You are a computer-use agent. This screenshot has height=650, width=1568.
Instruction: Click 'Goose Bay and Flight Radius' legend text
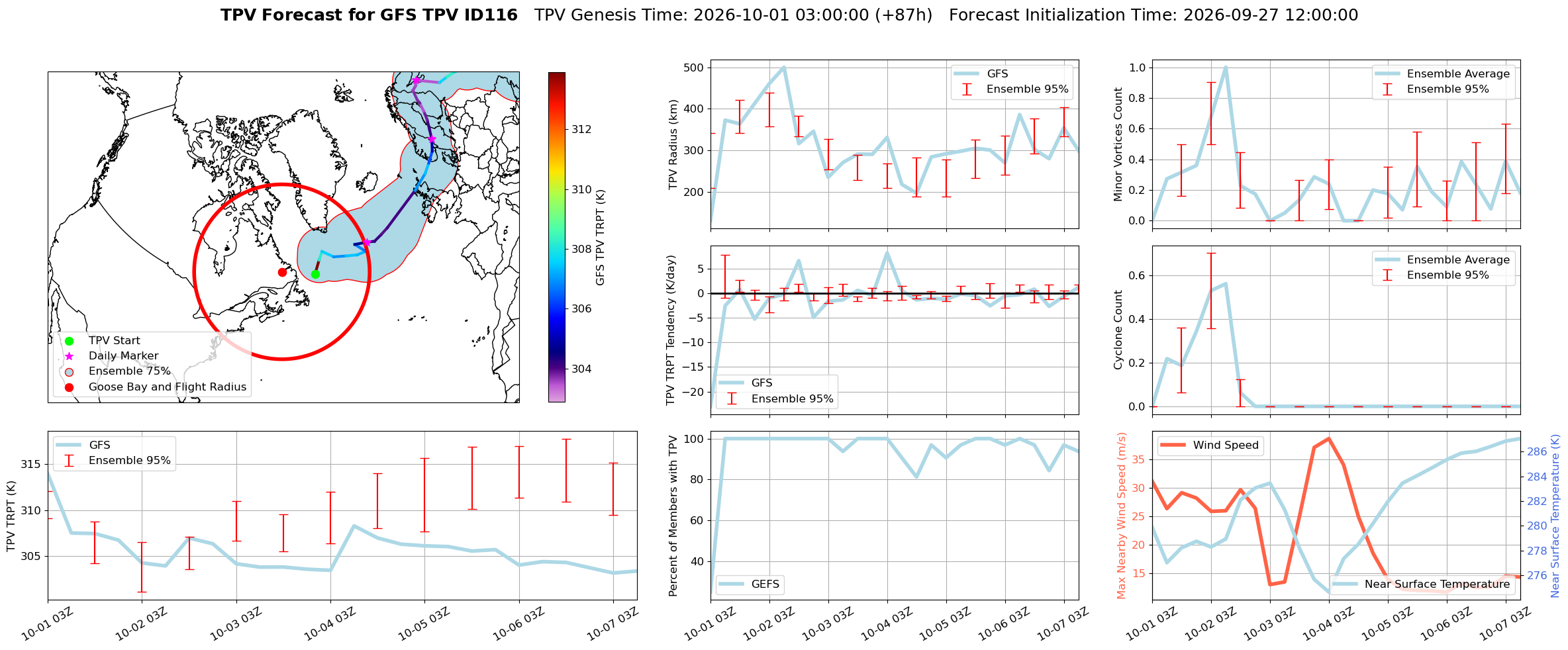(168, 387)
